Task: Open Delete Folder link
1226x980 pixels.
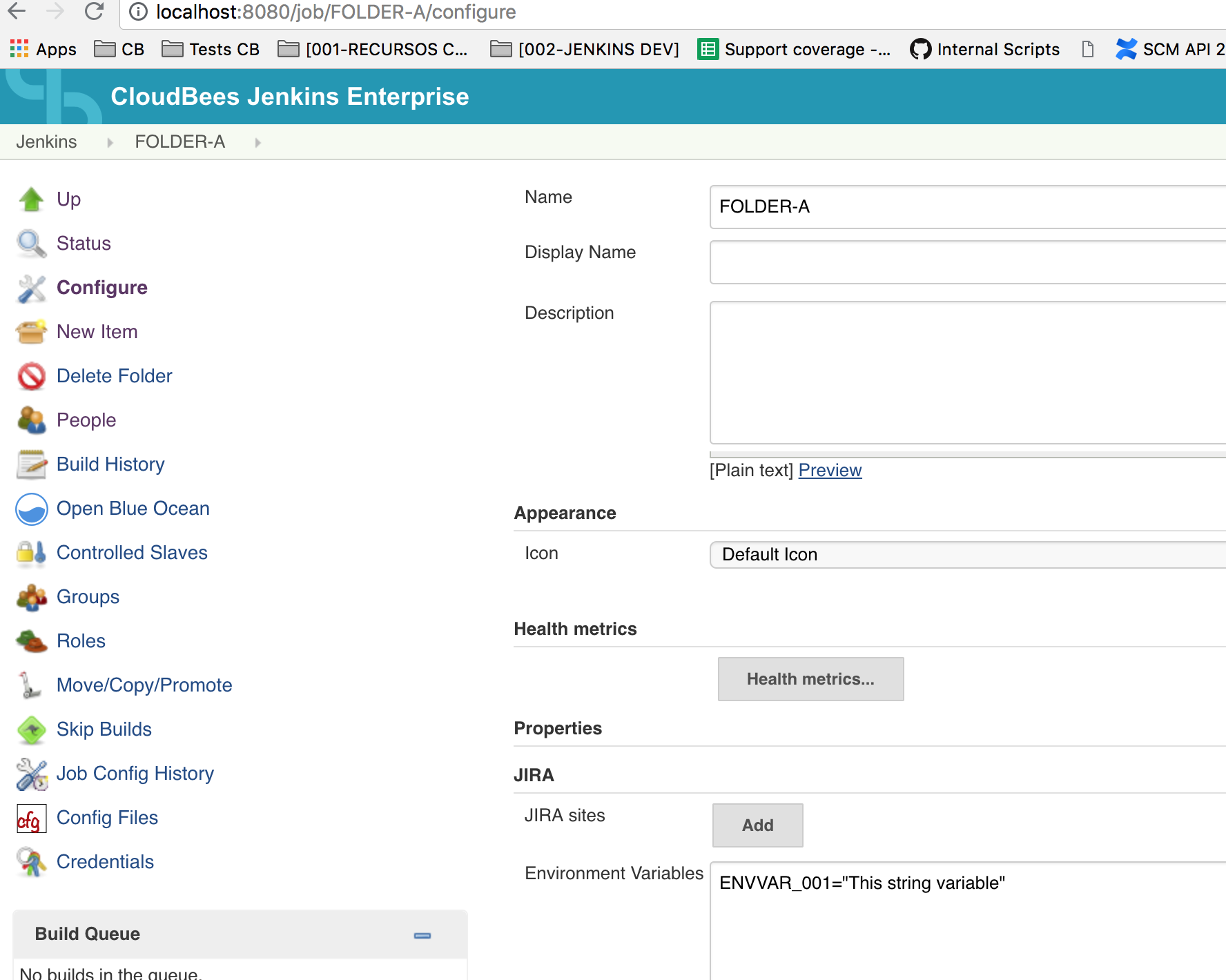Action: click(115, 376)
